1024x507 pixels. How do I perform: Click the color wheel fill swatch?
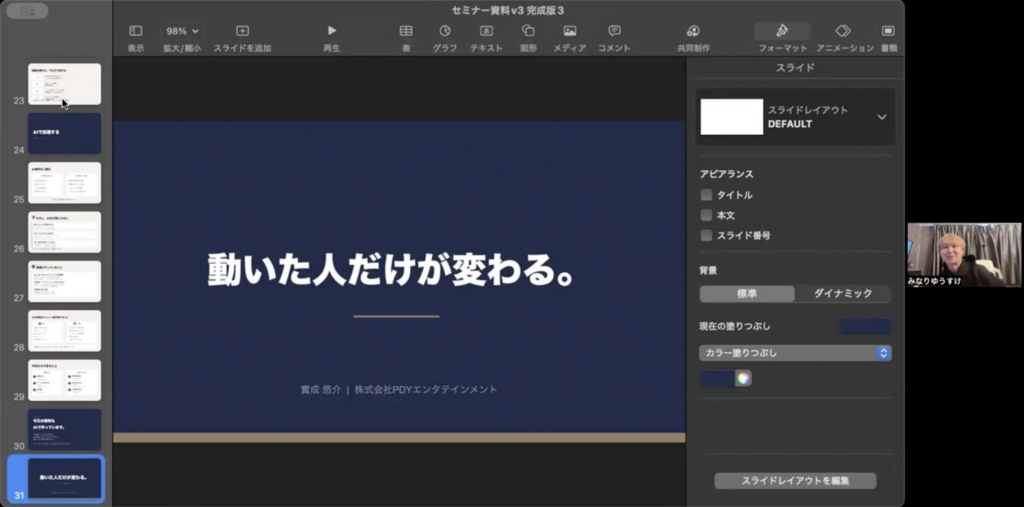743,378
